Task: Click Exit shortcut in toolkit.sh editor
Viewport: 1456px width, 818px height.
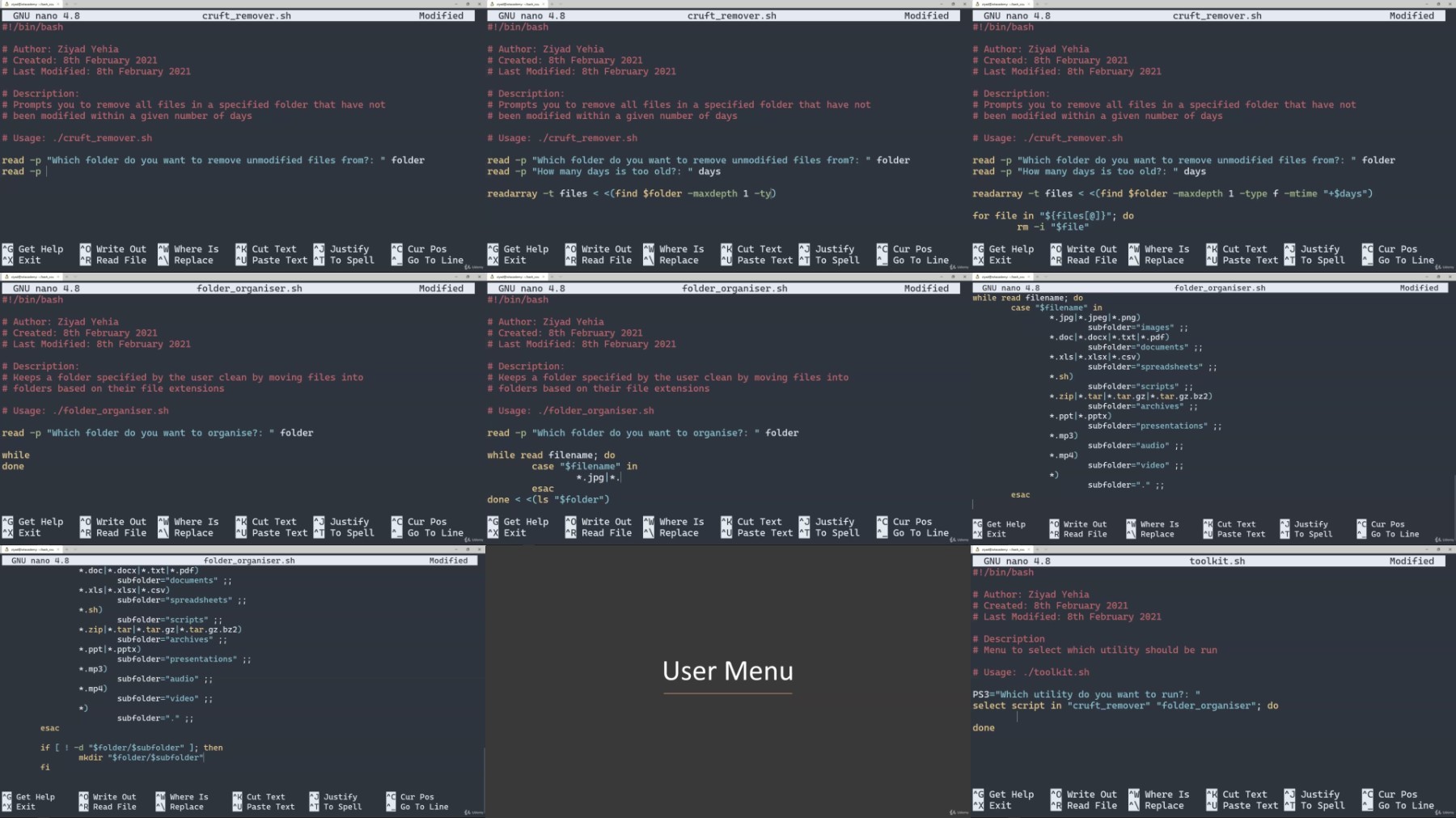Action: click(x=1000, y=806)
